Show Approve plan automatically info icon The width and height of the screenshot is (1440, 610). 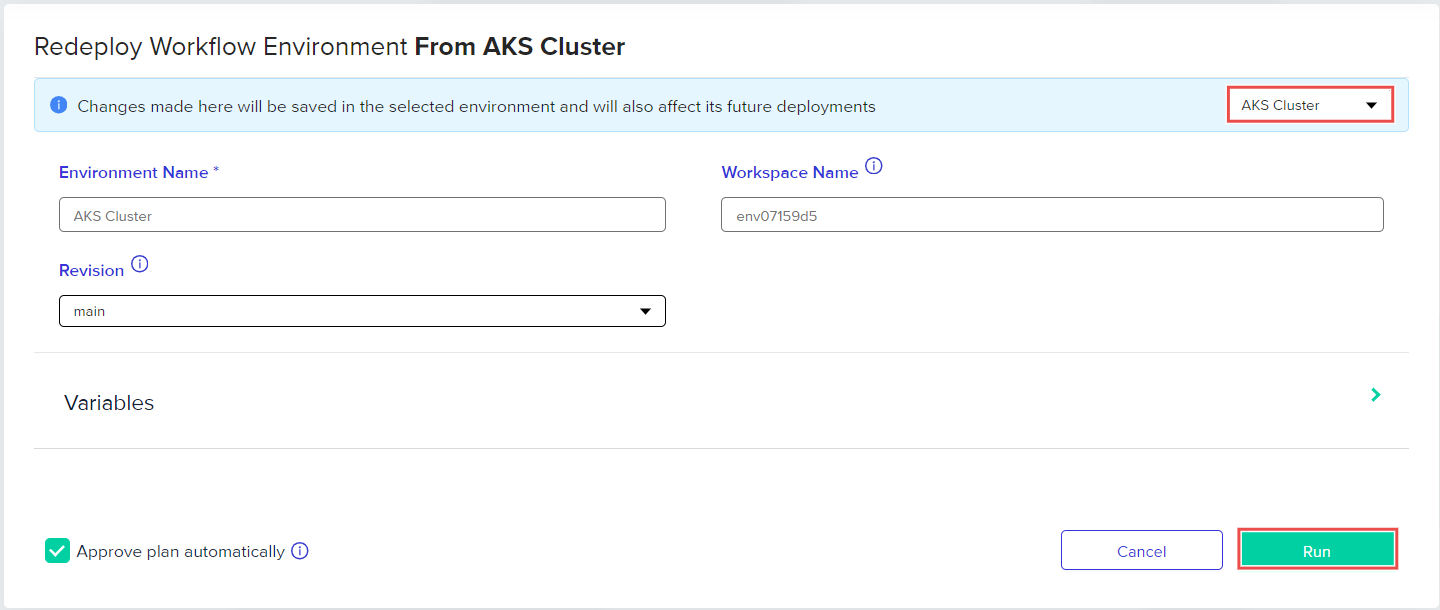pos(300,551)
